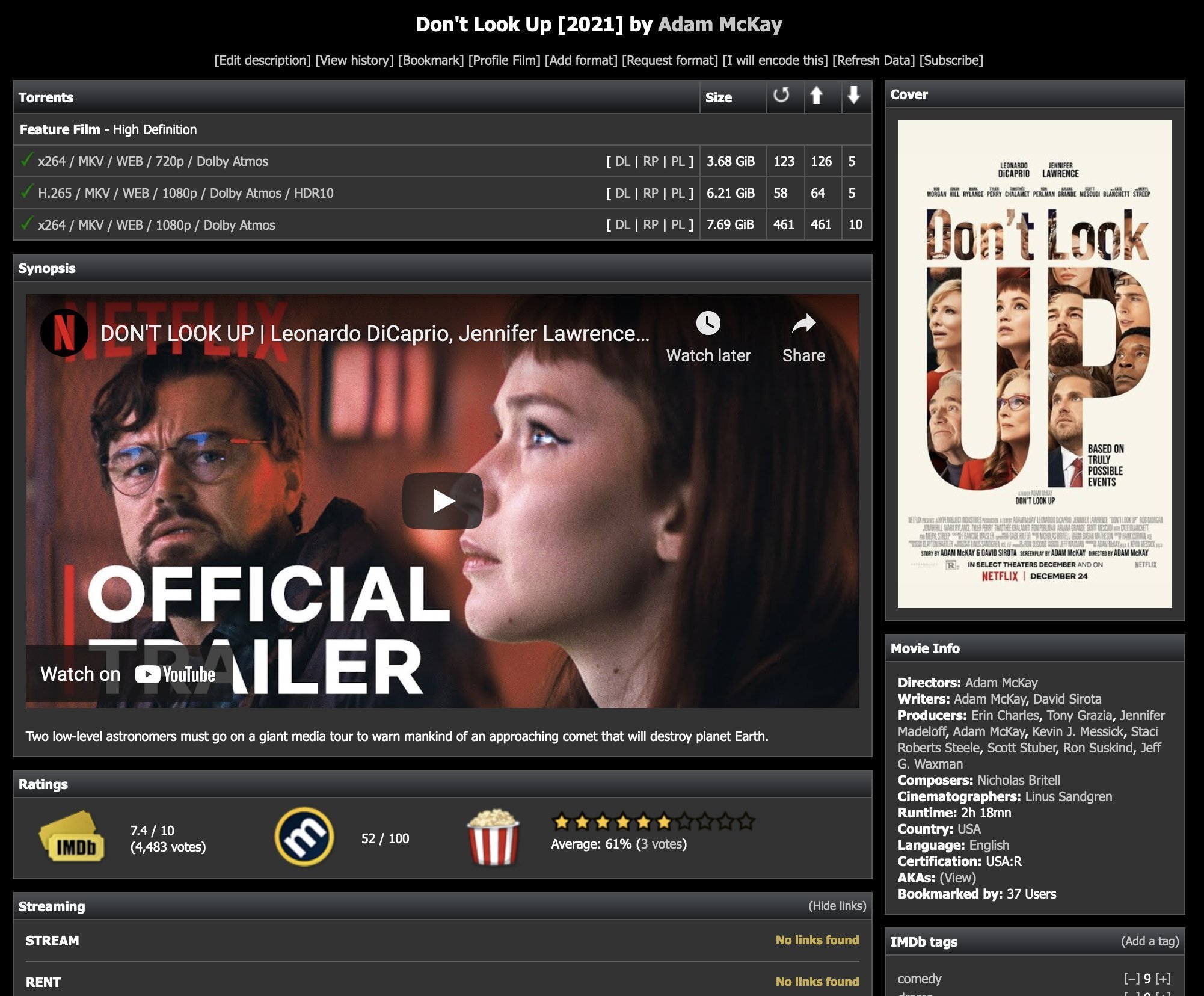Viewport: 1204px width, 996px height.
Task: Click PL on the 3.68 GiB torrent
Action: 678,161
